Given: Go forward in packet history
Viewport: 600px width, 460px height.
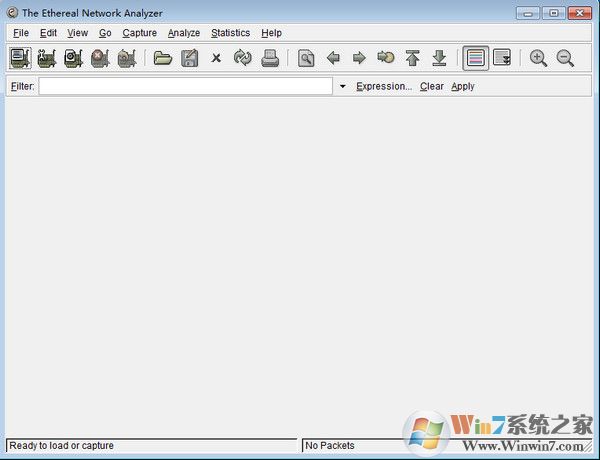Looking at the screenshot, I should point(359,58).
